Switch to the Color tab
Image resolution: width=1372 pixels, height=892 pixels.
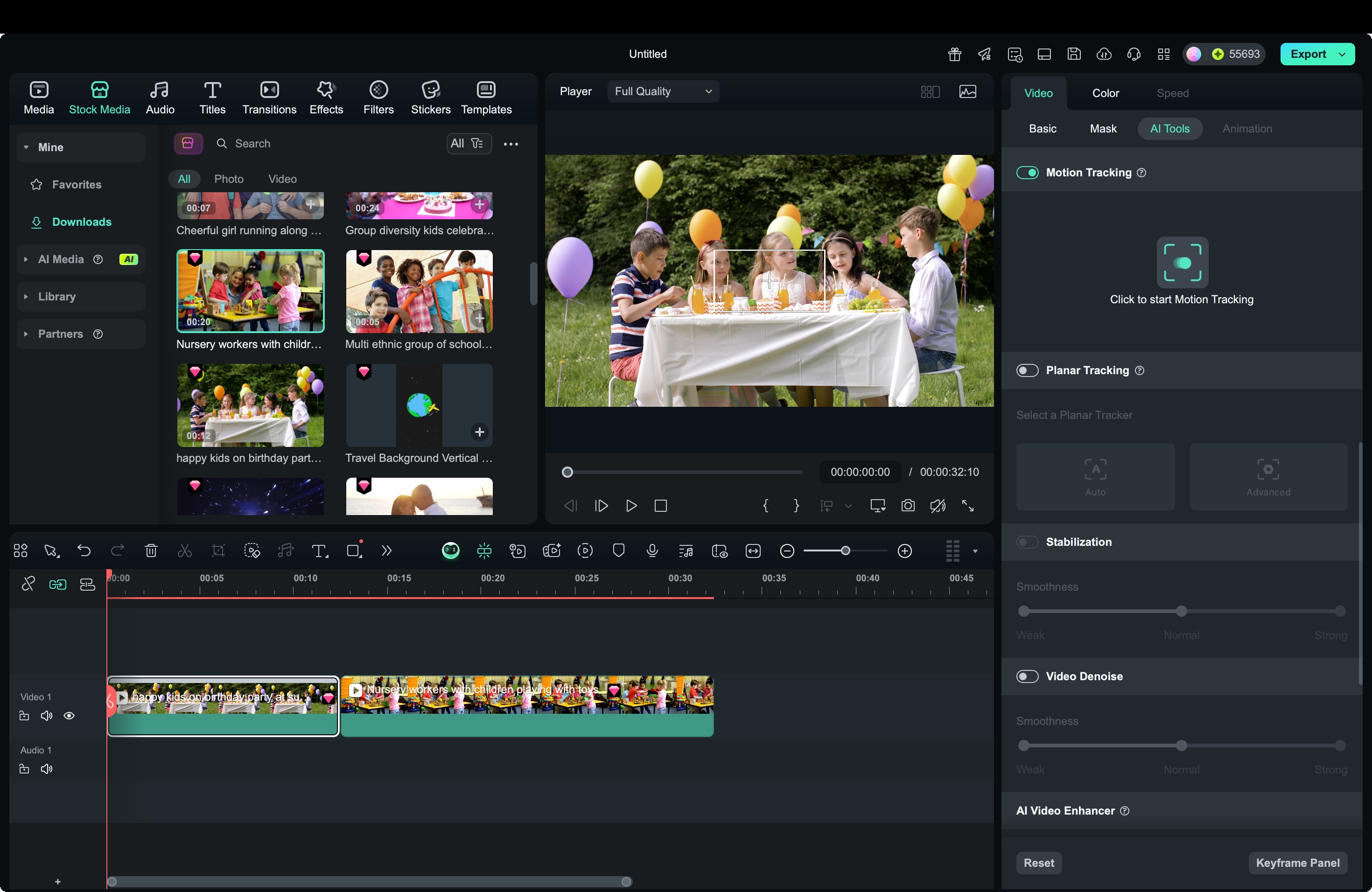[1106, 93]
